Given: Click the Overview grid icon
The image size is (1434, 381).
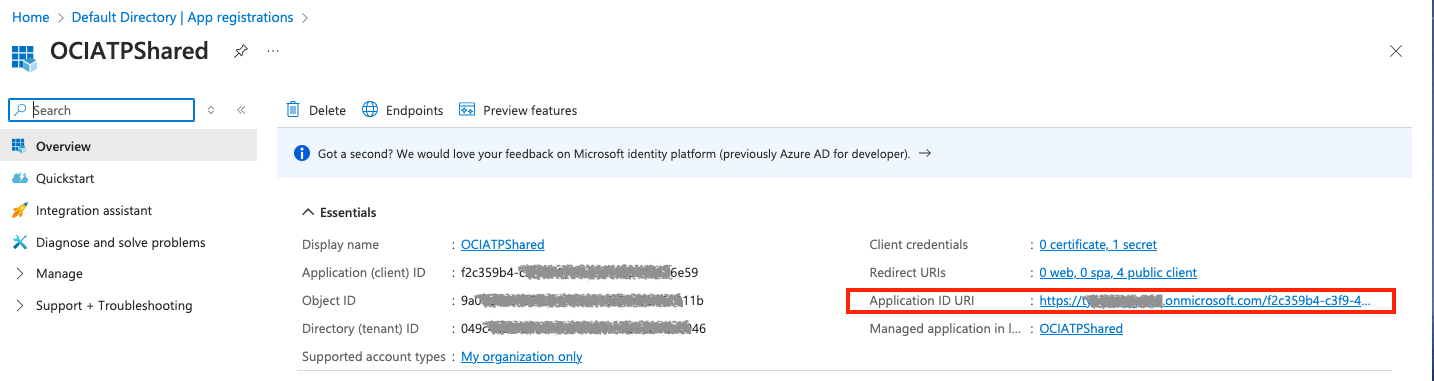Looking at the screenshot, I should click(x=19, y=146).
